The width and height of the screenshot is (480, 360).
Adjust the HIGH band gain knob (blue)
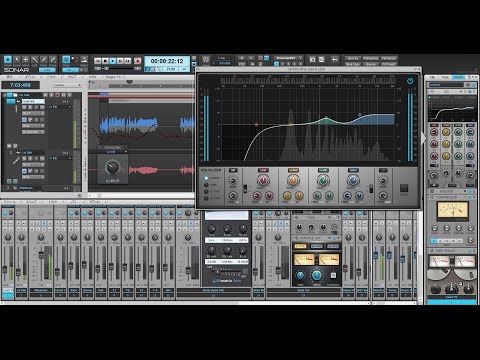coord(353,180)
